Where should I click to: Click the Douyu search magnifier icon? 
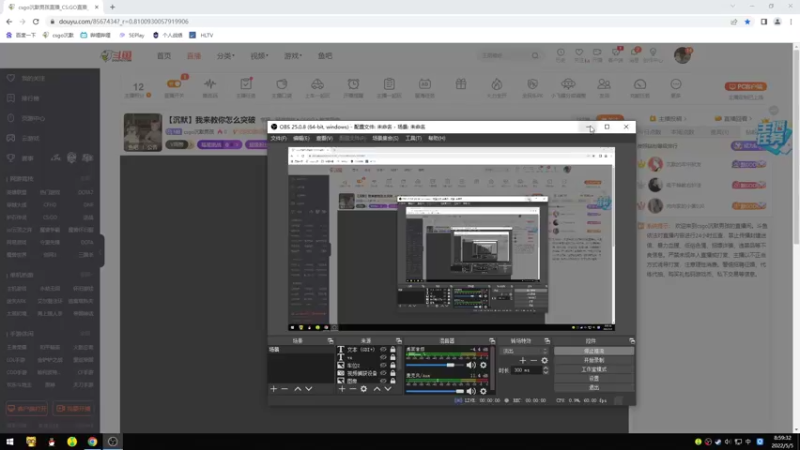[535, 56]
